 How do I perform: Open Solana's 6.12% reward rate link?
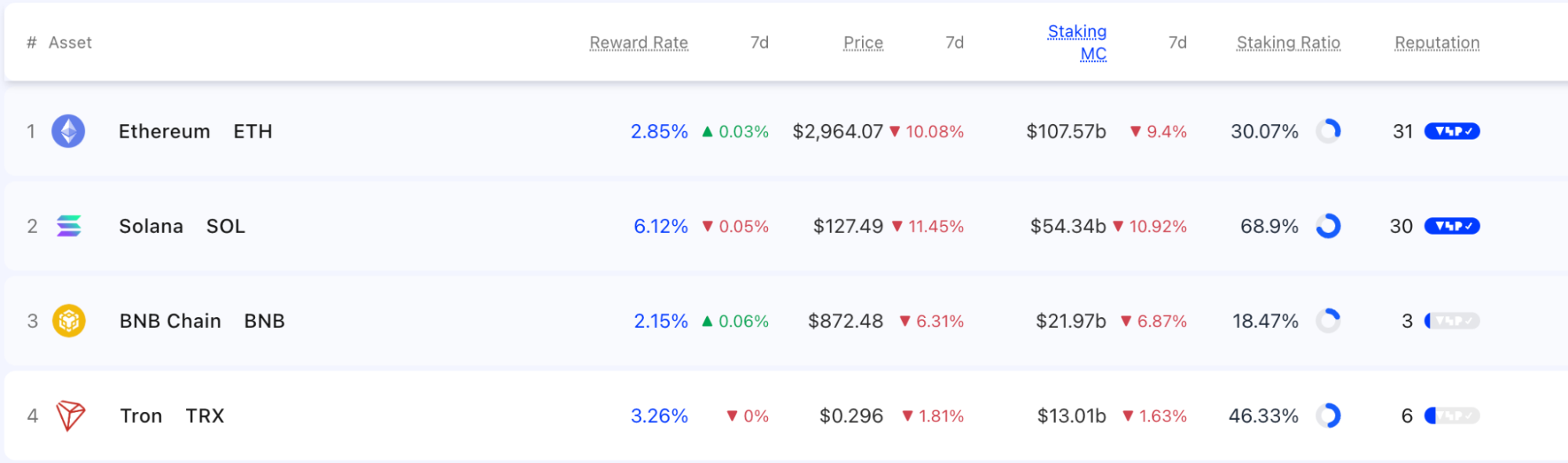tap(659, 226)
